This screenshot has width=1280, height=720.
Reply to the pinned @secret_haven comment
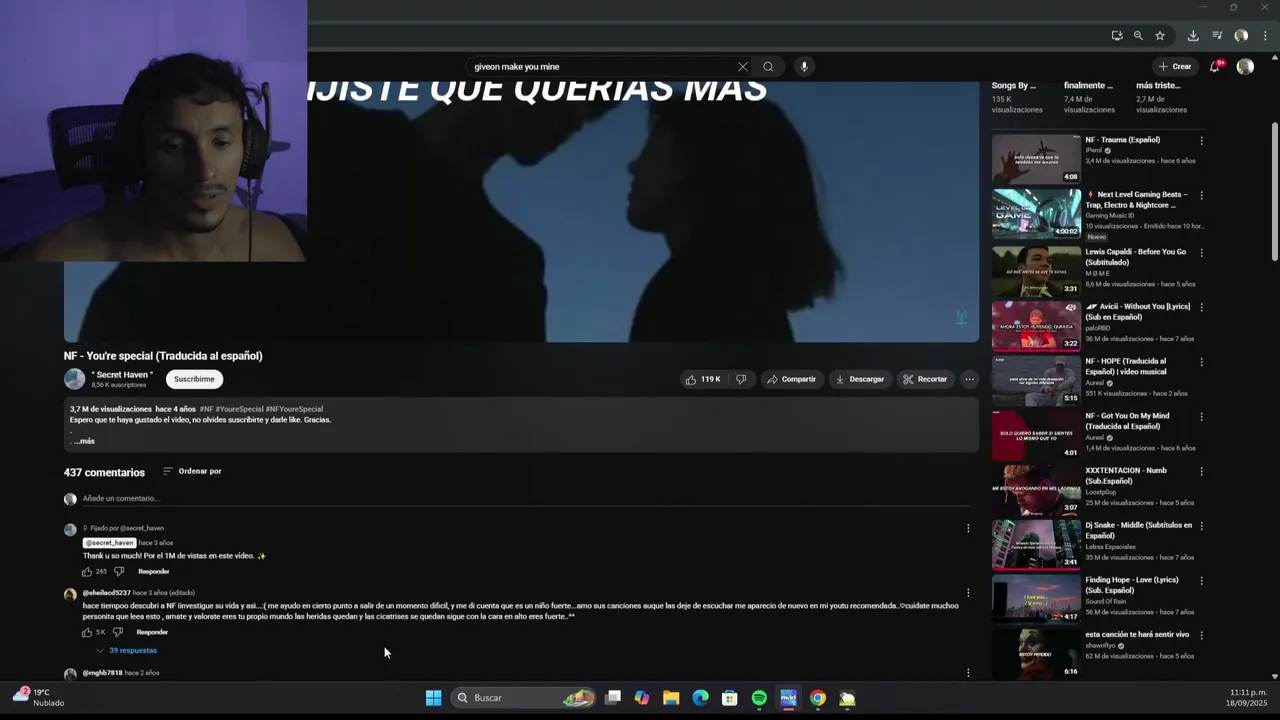(153, 571)
